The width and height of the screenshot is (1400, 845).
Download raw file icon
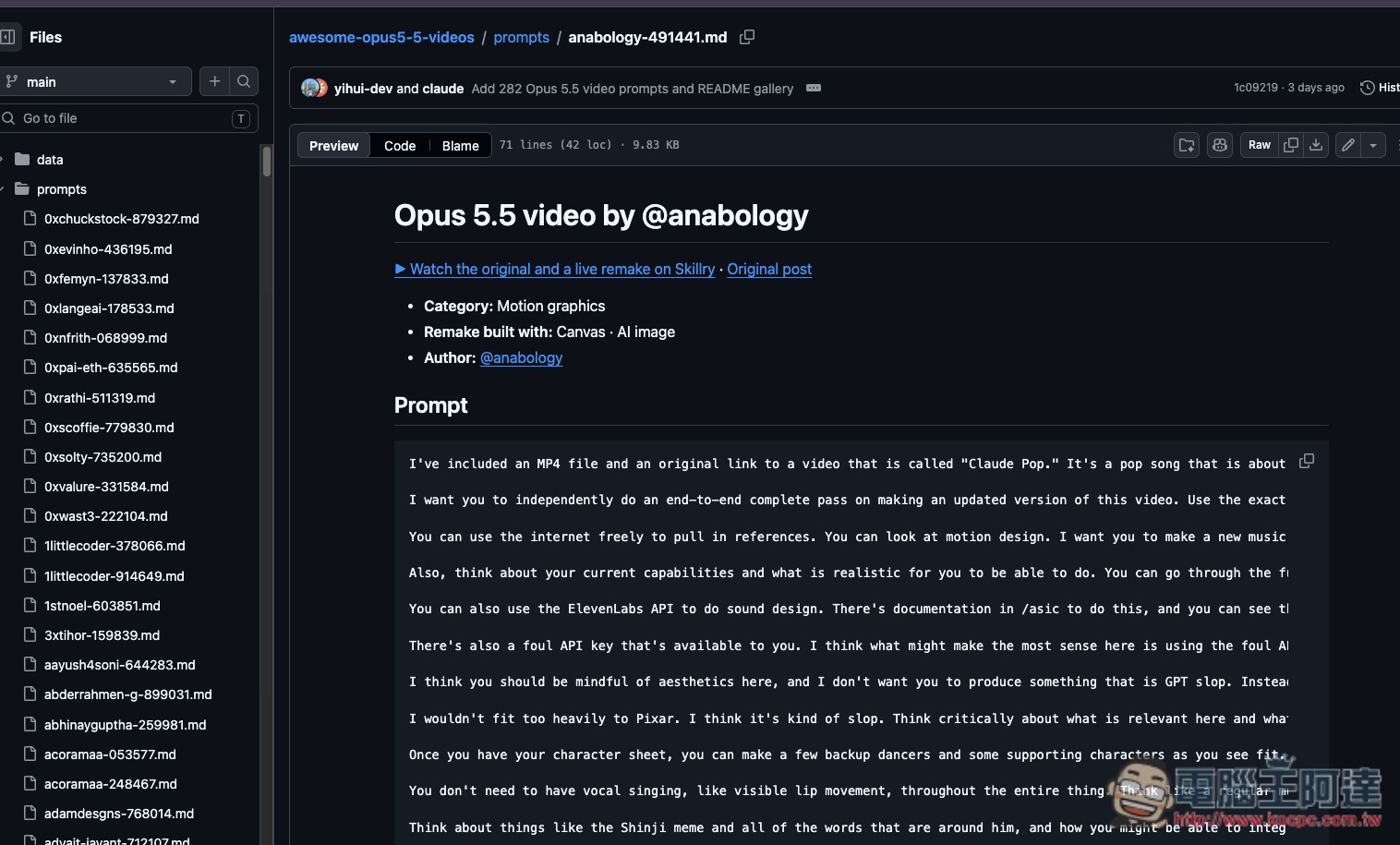1316,145
